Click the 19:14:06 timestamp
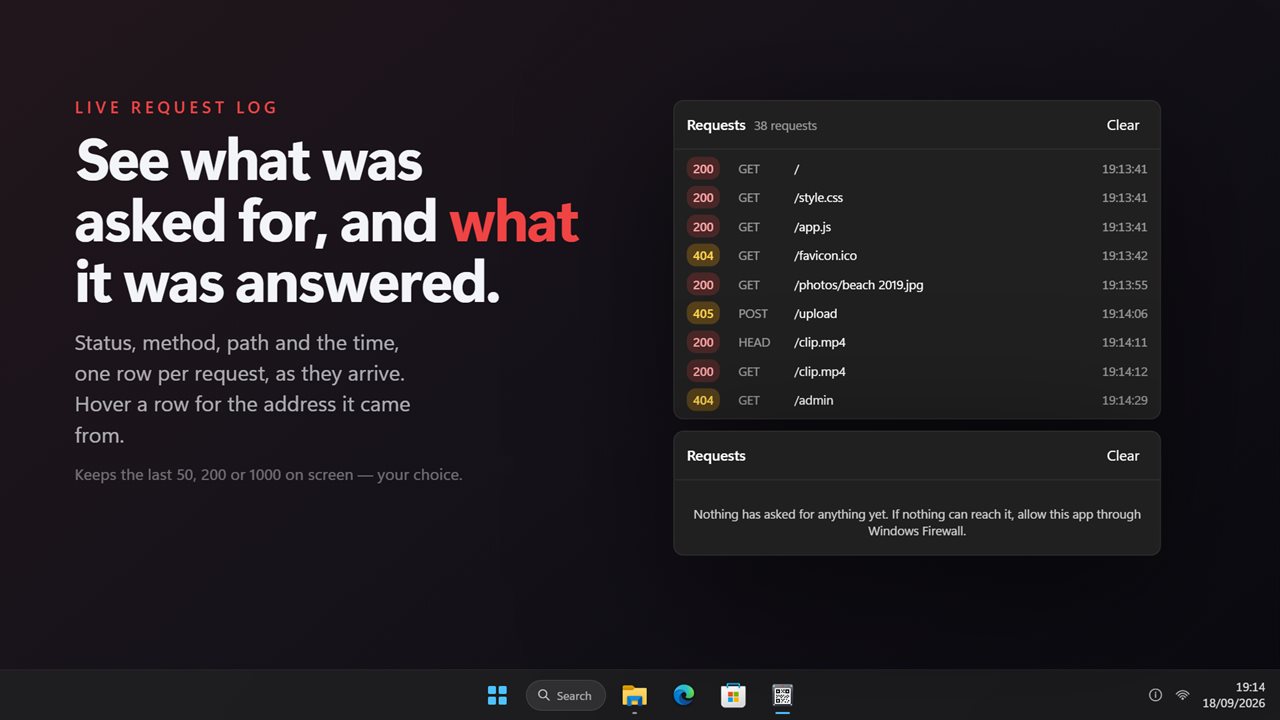 (1124, 314)
